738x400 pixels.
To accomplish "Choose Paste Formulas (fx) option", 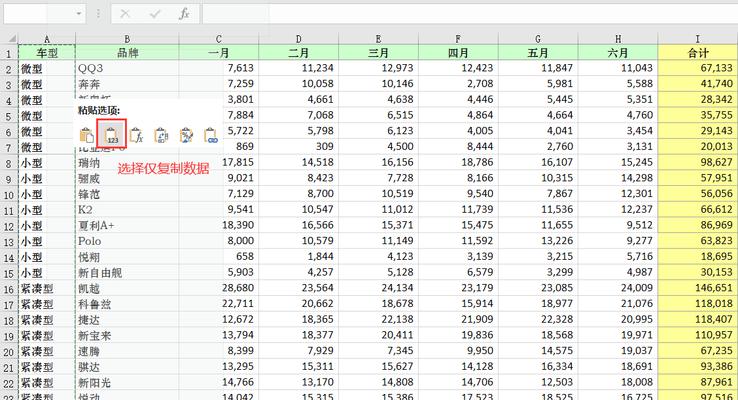I will (x=136, y=135).
